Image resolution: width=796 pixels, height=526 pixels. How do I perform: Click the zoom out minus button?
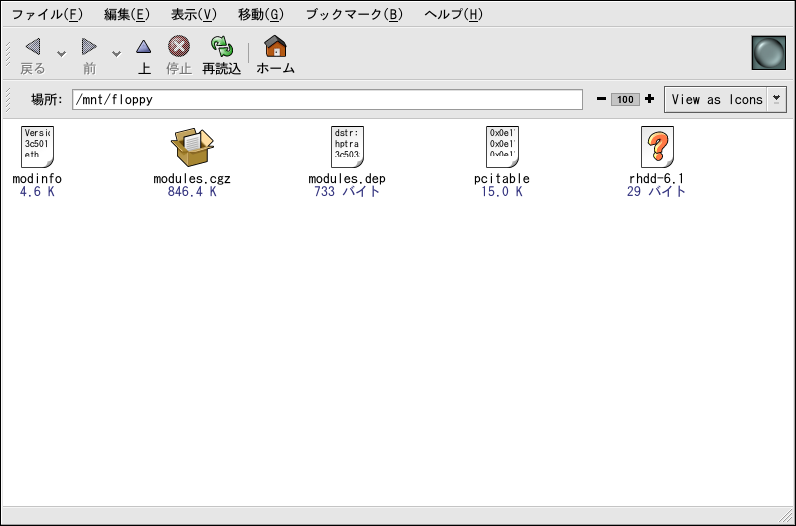(x=601, y=99)
